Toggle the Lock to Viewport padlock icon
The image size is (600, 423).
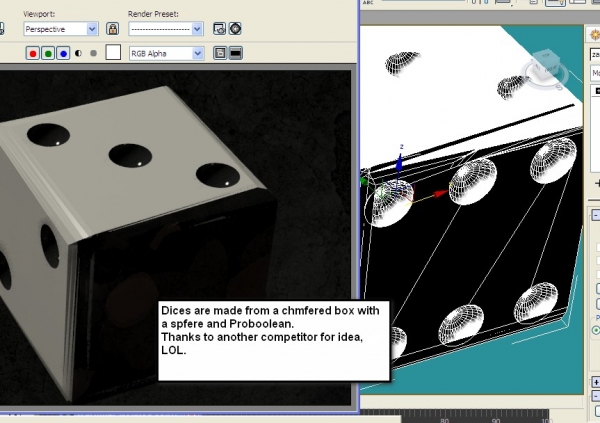(112, 29)
